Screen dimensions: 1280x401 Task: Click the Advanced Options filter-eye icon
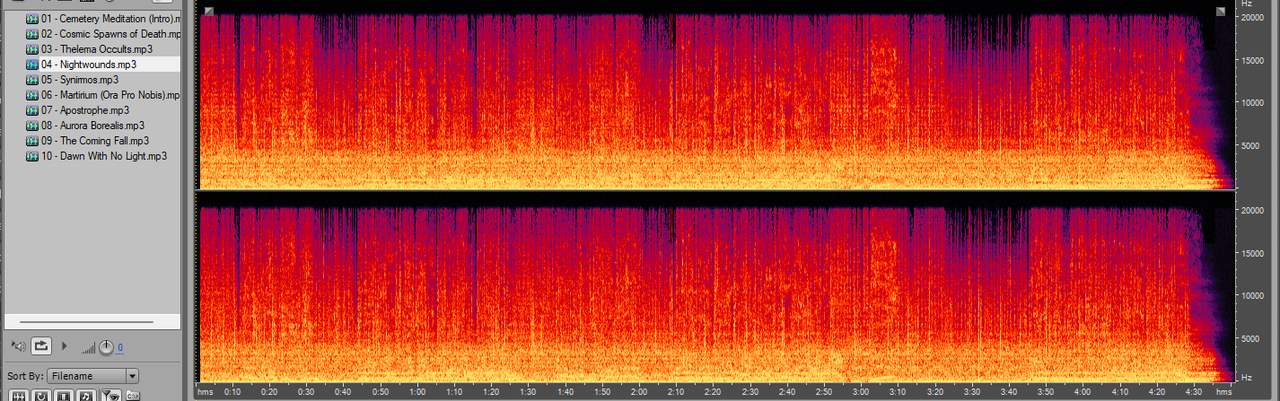click(x=111, y=396)
